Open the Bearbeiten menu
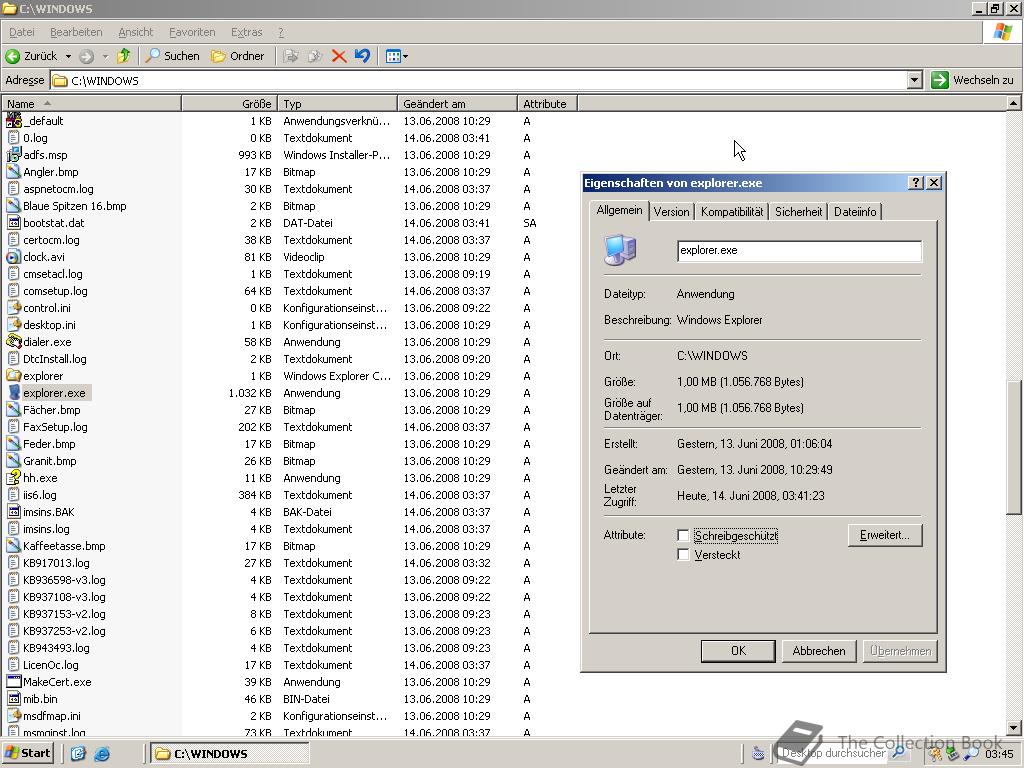The image size is (1024, 768). coord(76,32)
